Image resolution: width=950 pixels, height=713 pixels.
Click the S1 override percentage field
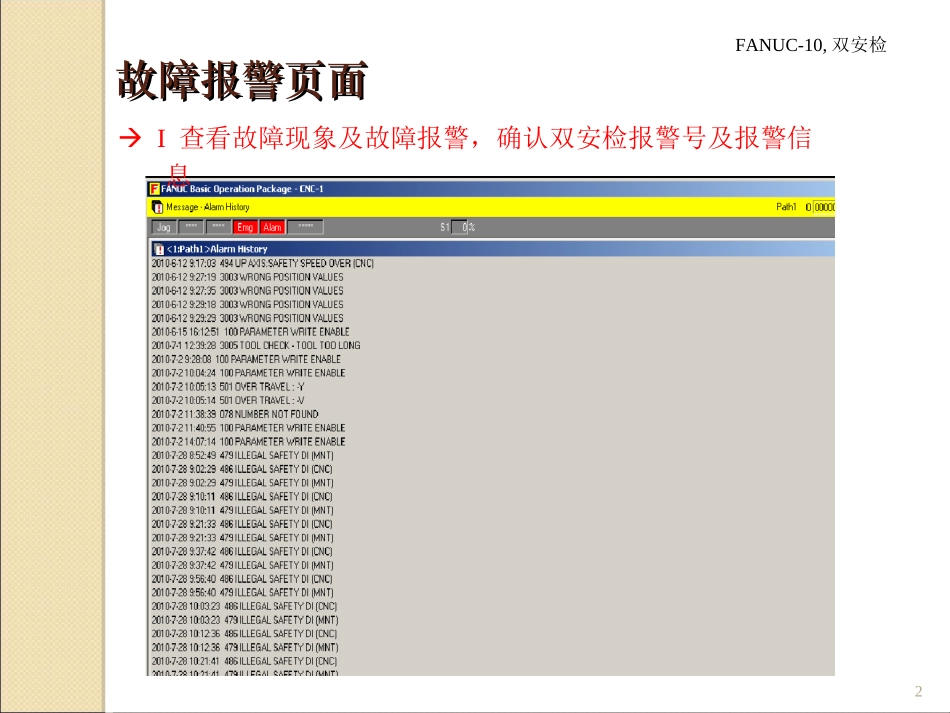[459, 227]
